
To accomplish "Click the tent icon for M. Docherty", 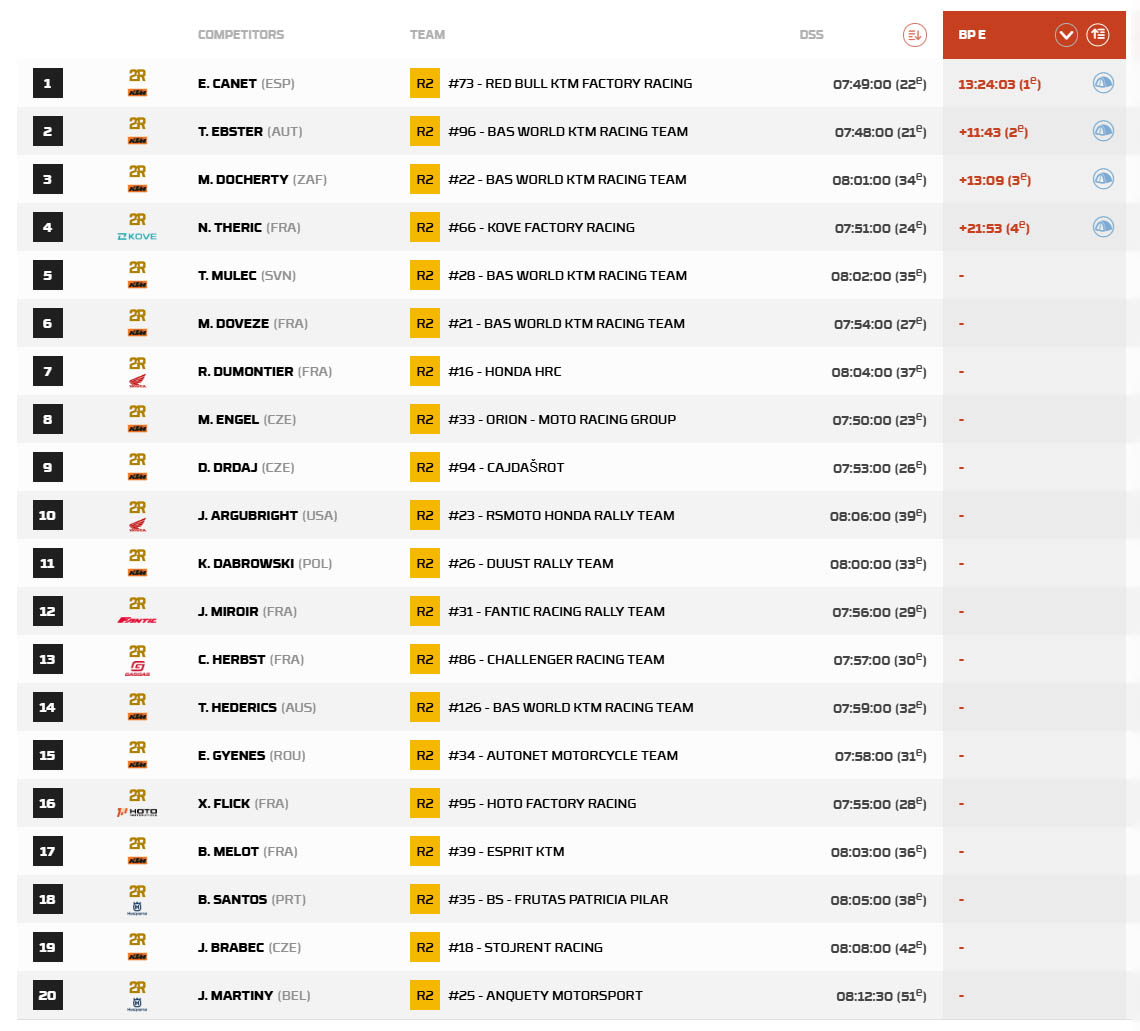I will [x=1102, y=179].
